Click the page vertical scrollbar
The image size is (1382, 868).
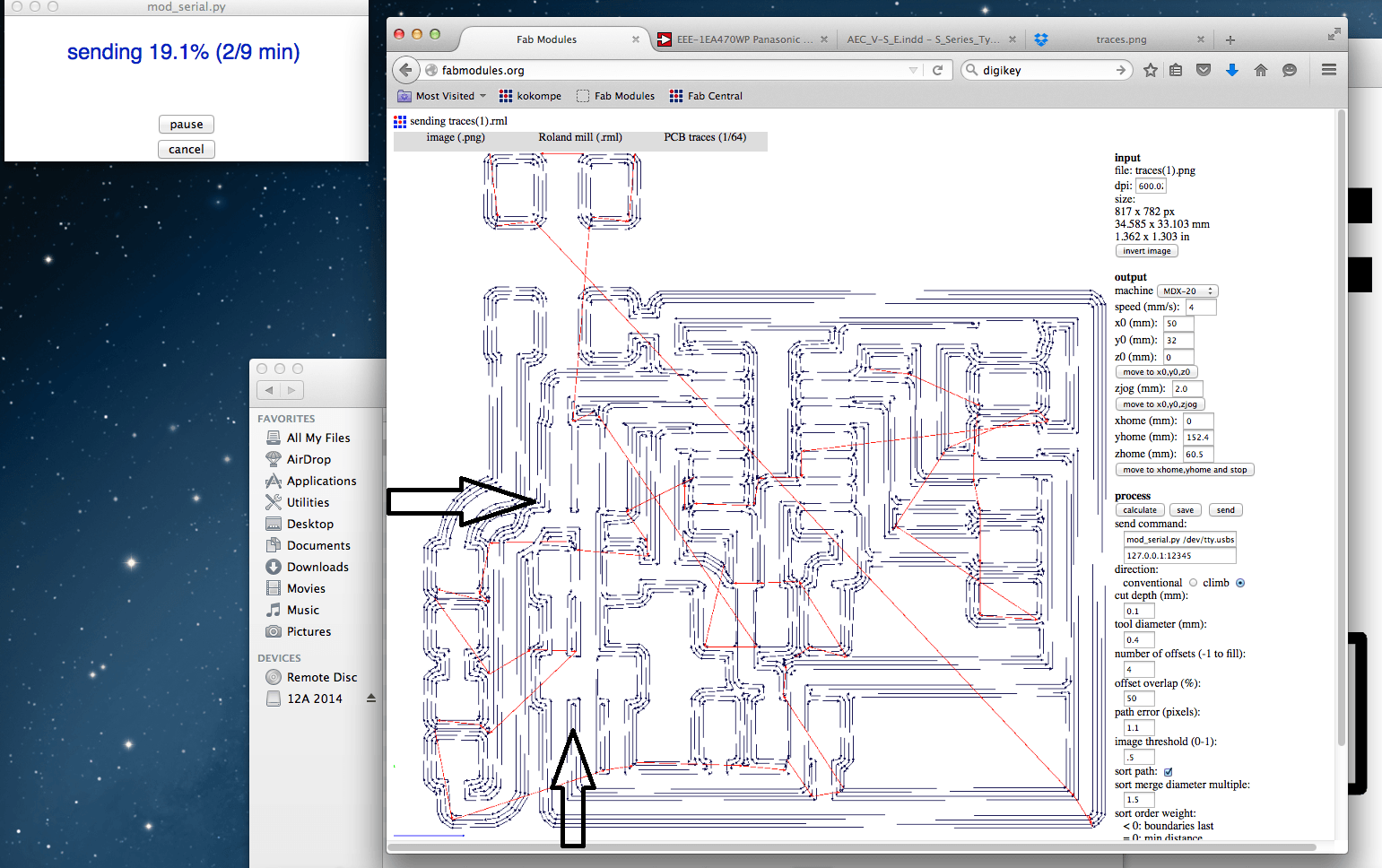click(1342, 428)
